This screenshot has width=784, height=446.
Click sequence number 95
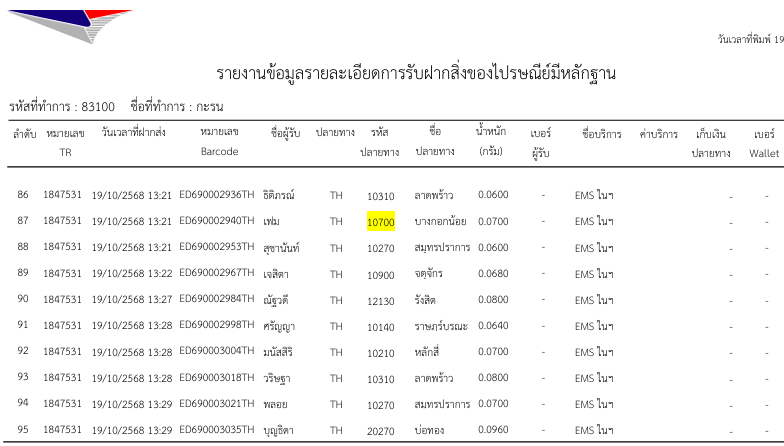point(23,430)
